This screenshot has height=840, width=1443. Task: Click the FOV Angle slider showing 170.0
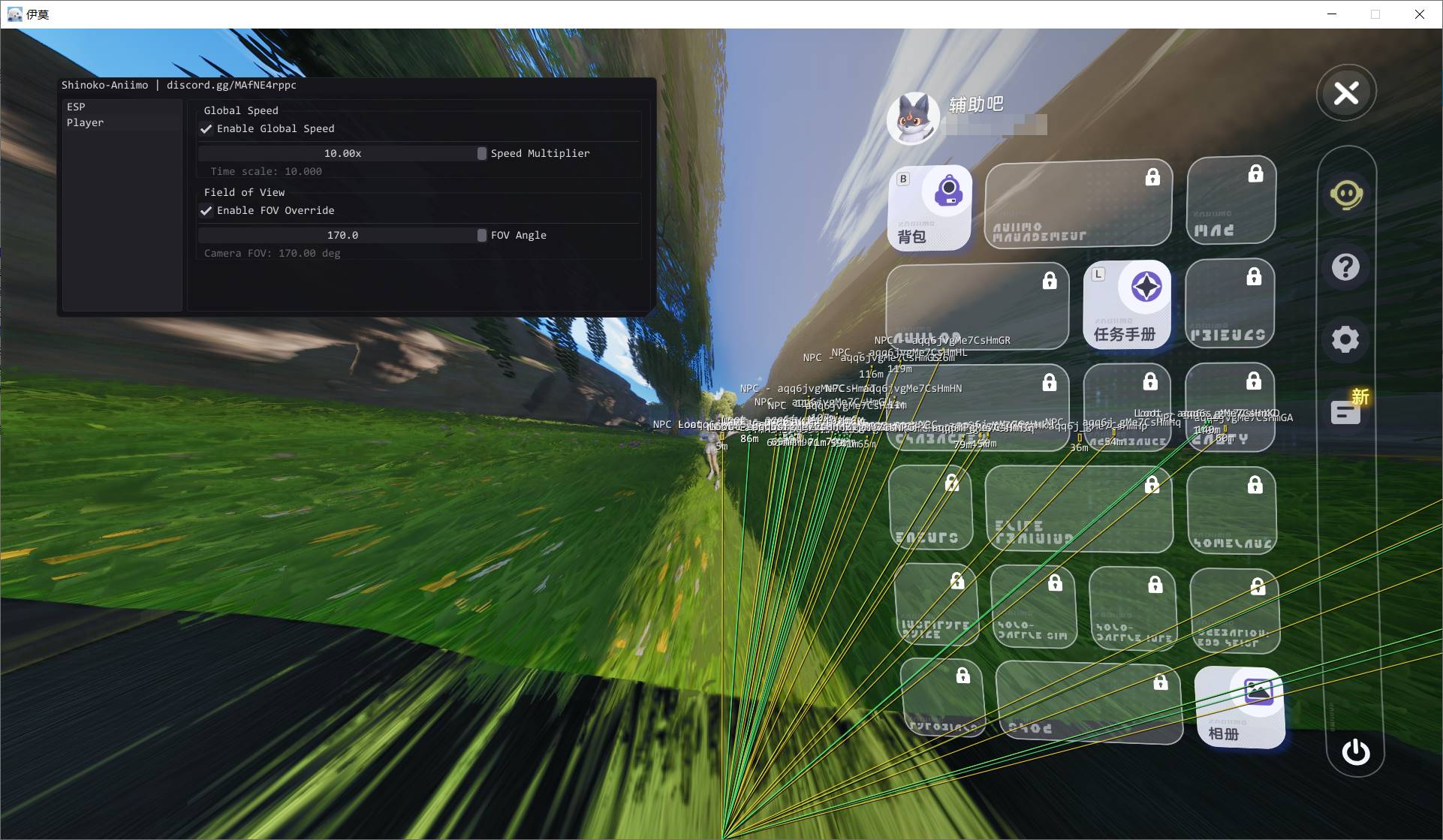coord(342,235)
